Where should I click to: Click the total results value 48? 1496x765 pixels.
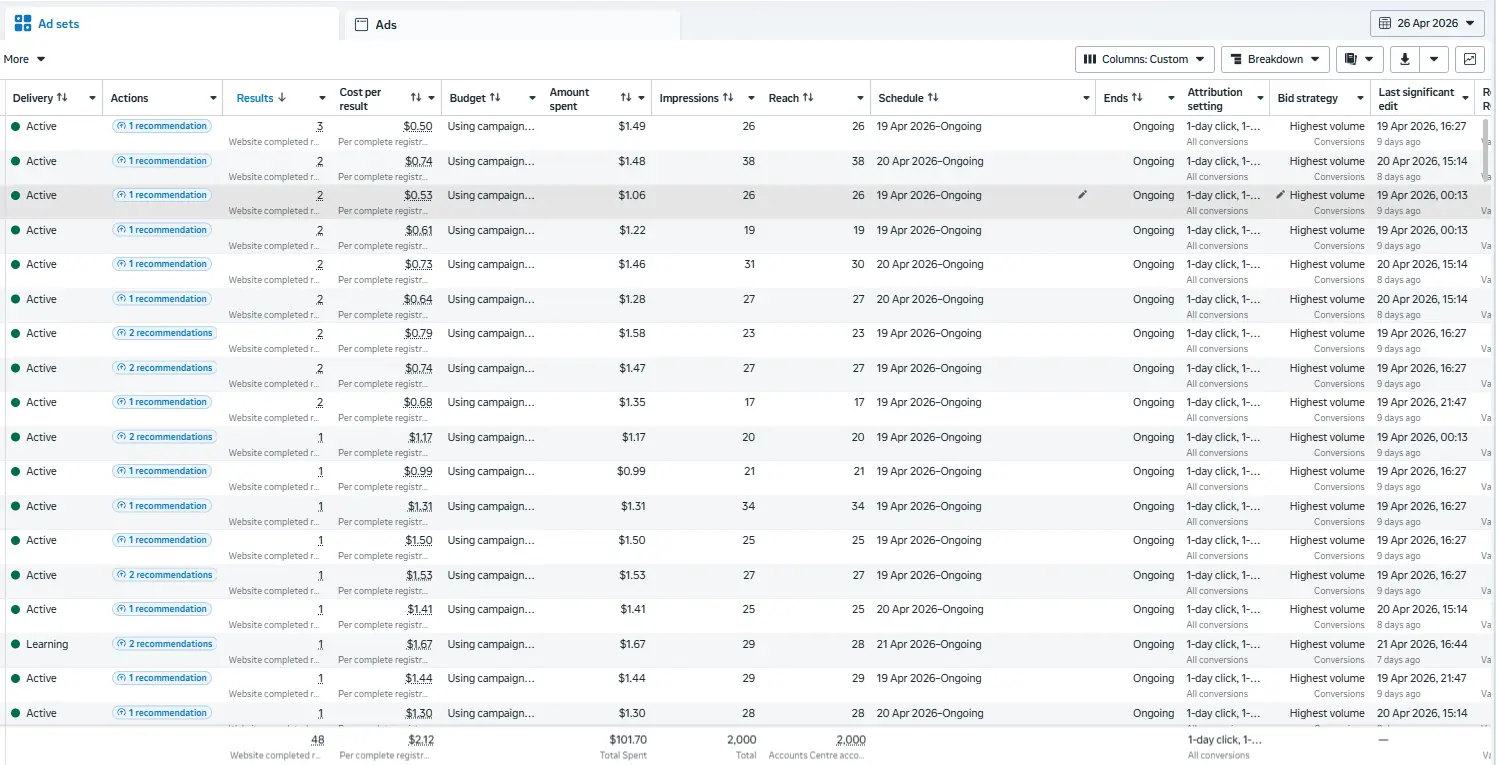[x=317, y=740]
